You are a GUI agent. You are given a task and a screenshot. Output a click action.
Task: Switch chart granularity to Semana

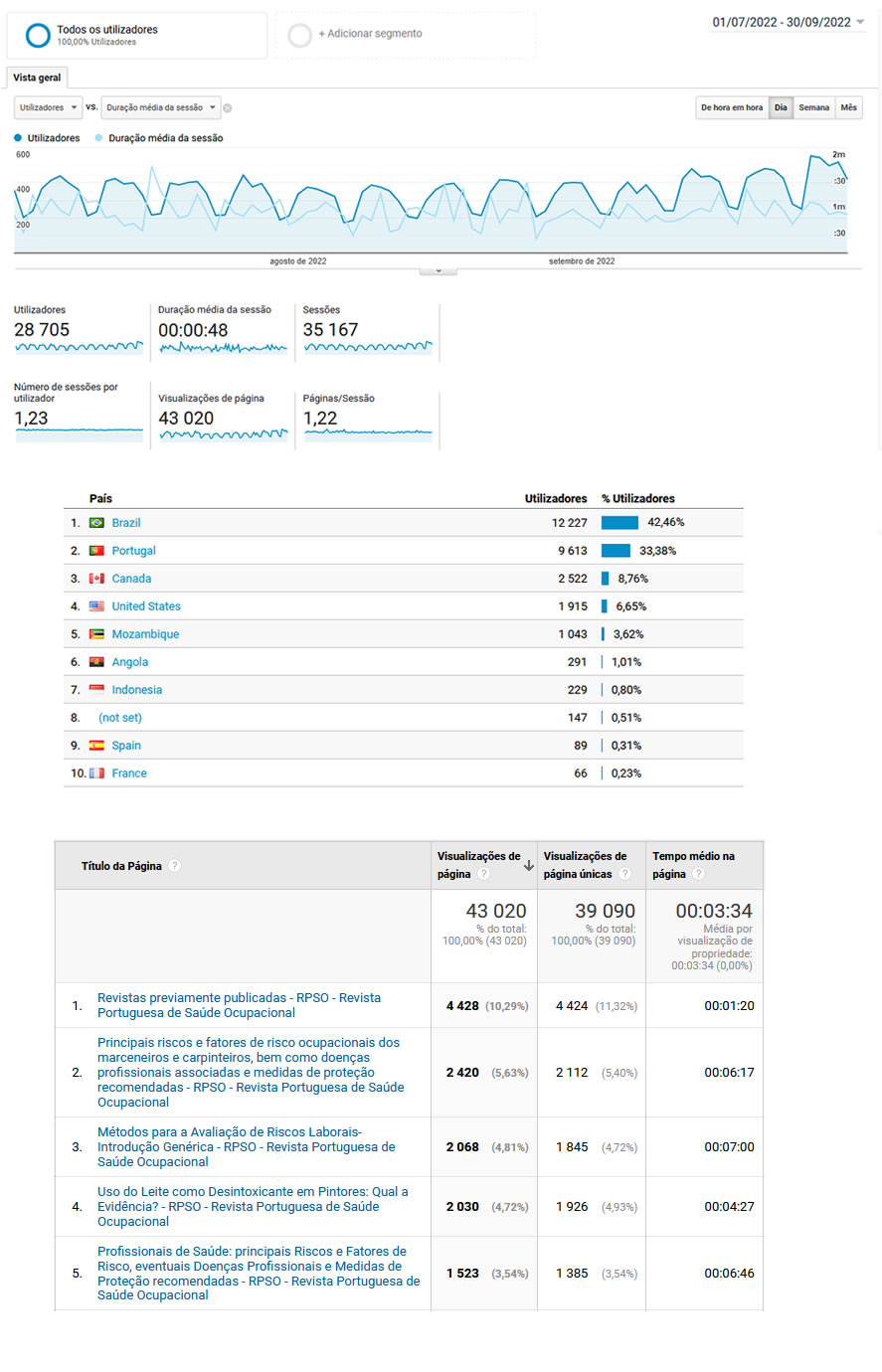813,107
